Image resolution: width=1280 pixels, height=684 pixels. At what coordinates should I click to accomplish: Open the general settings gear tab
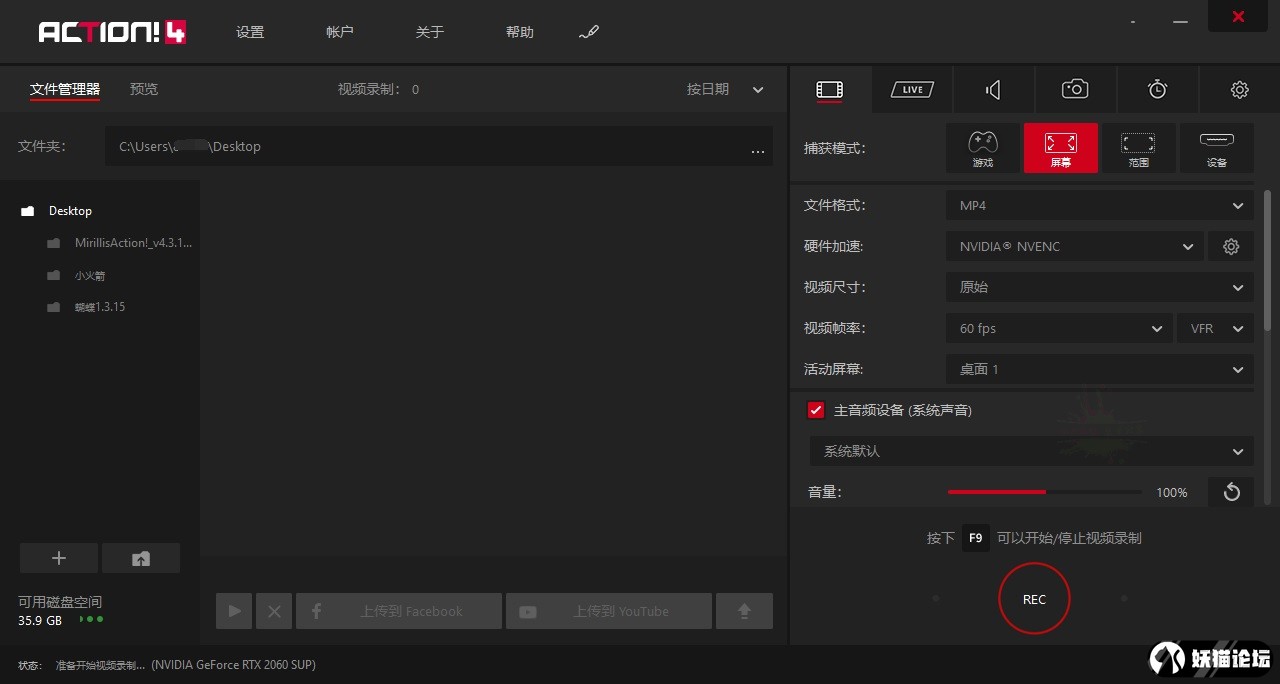[1239, 90]
